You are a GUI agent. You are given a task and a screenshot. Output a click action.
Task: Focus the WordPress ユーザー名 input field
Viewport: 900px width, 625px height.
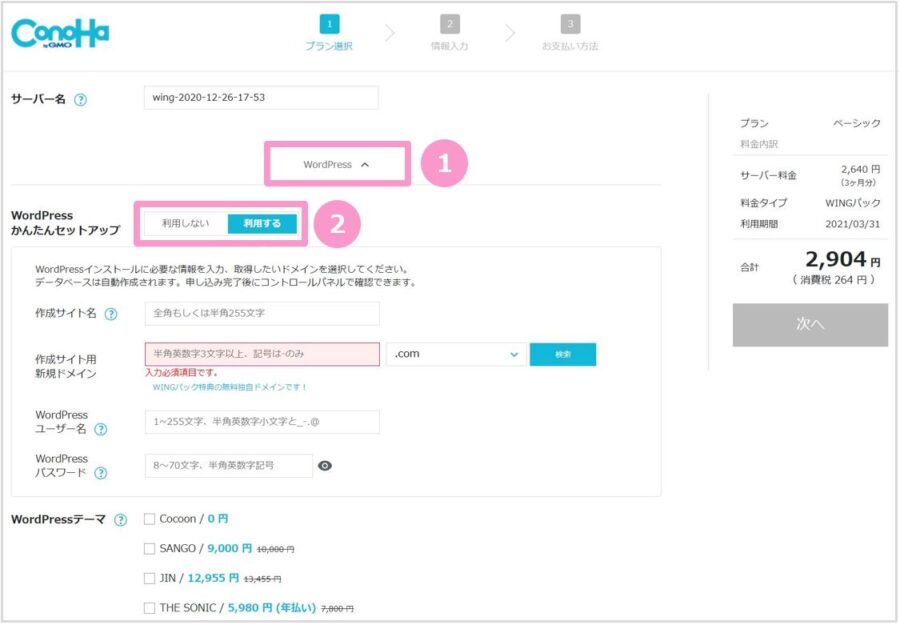262,422
